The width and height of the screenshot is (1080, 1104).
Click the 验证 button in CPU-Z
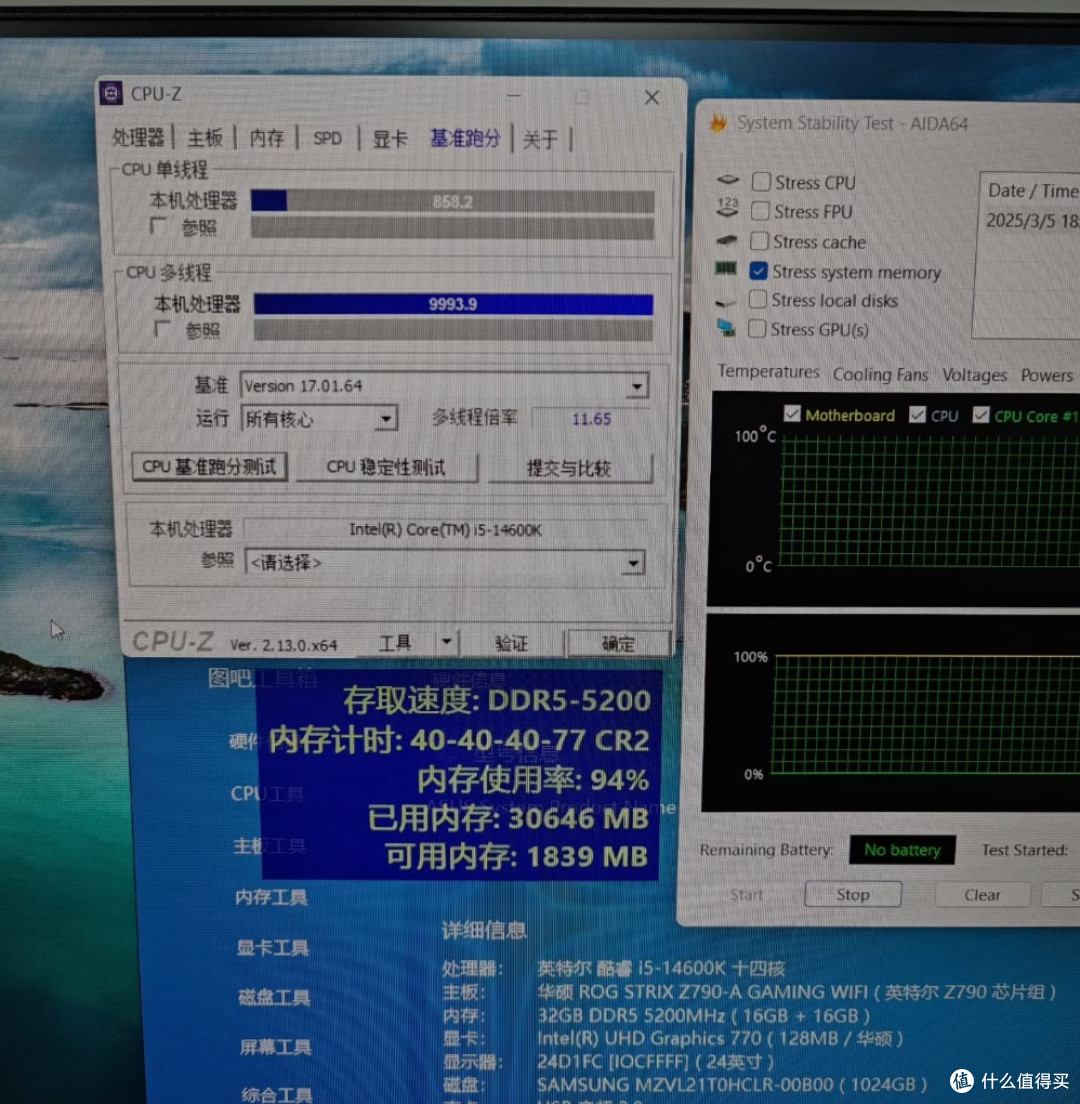[511, 643]
